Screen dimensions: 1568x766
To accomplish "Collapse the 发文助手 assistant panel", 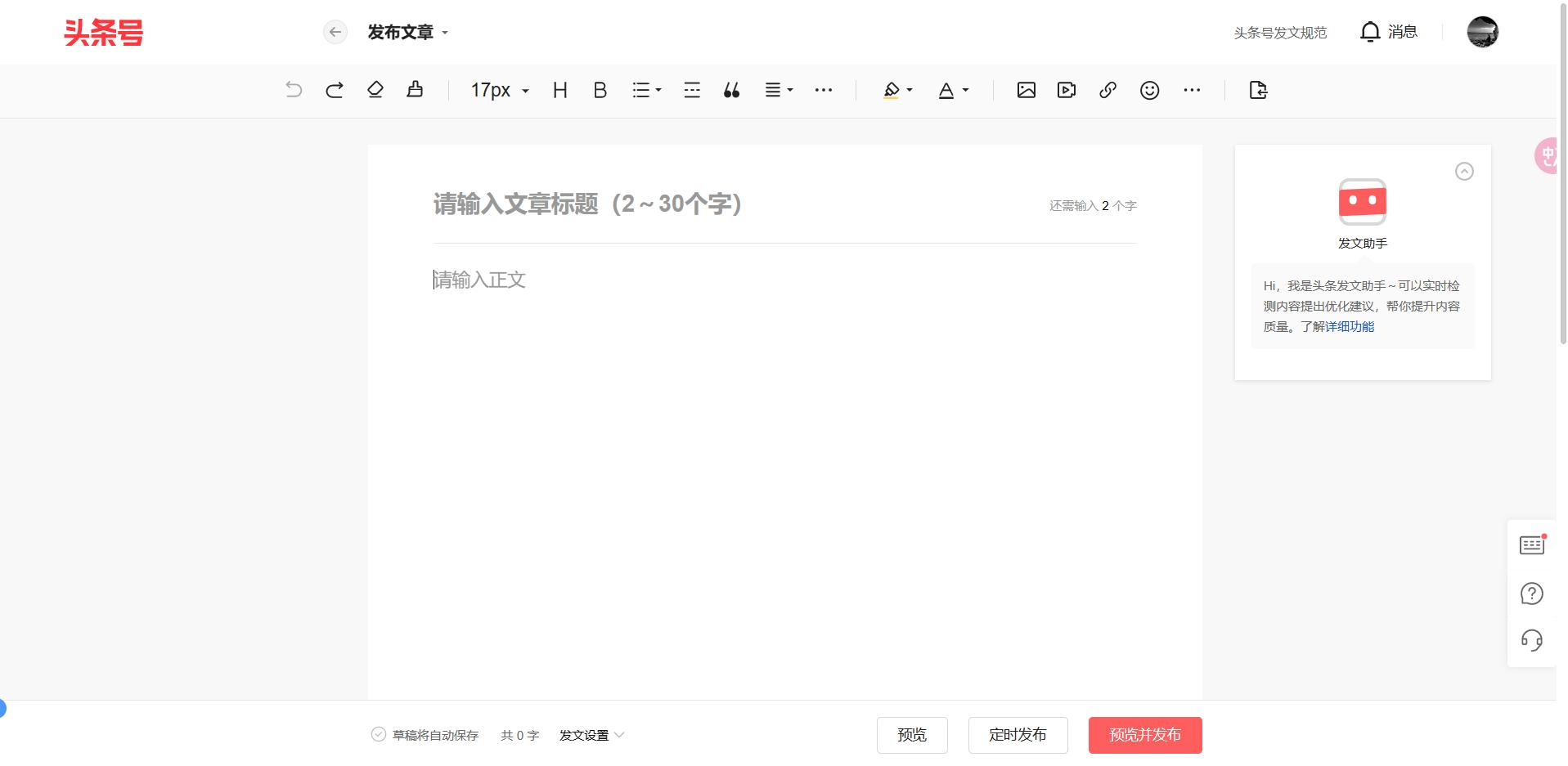I will coord(1464,172).
